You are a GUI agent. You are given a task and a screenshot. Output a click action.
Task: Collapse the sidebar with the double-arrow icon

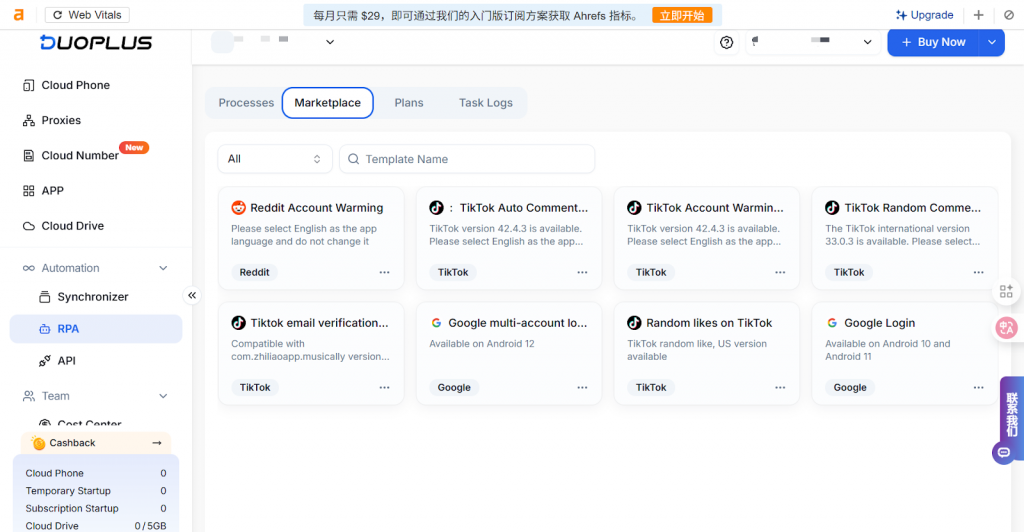pos(192,295)
